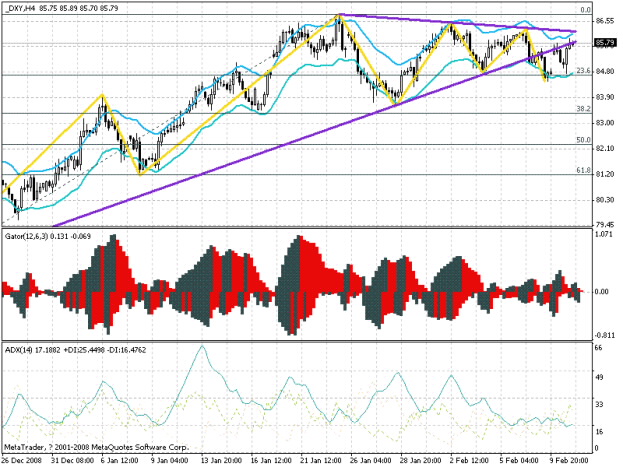Click the 28 Jan 20:00 time label
Screen dimensions: 623x467
(x=421, y=460)
